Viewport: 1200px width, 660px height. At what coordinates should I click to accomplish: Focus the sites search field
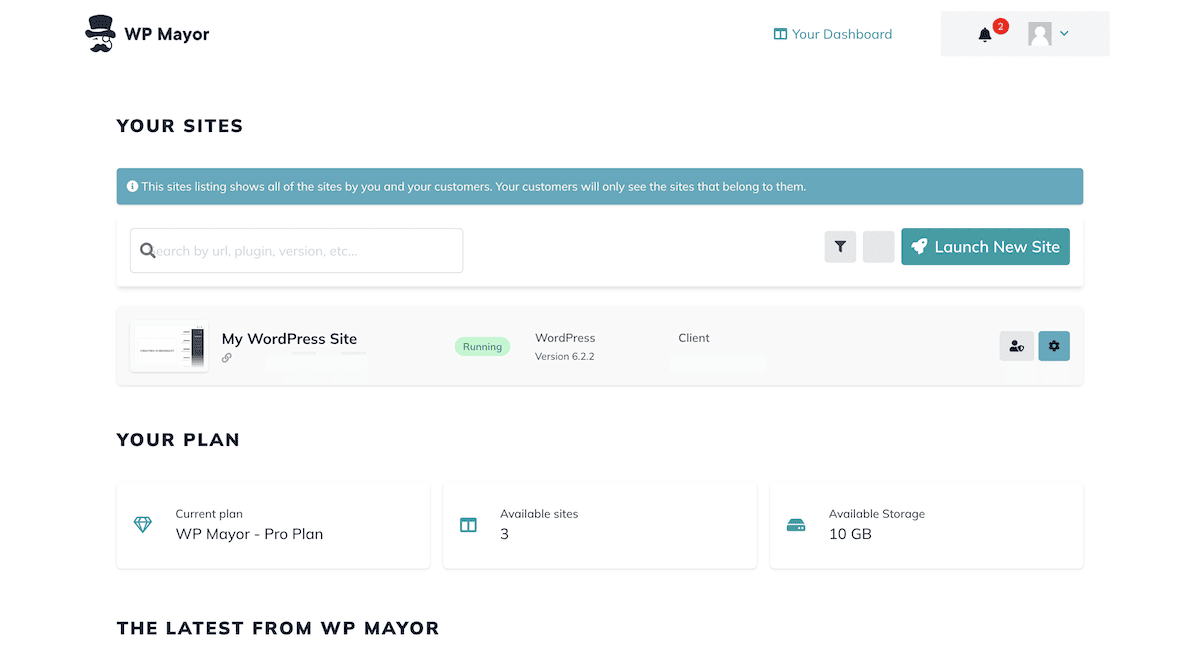296,251
